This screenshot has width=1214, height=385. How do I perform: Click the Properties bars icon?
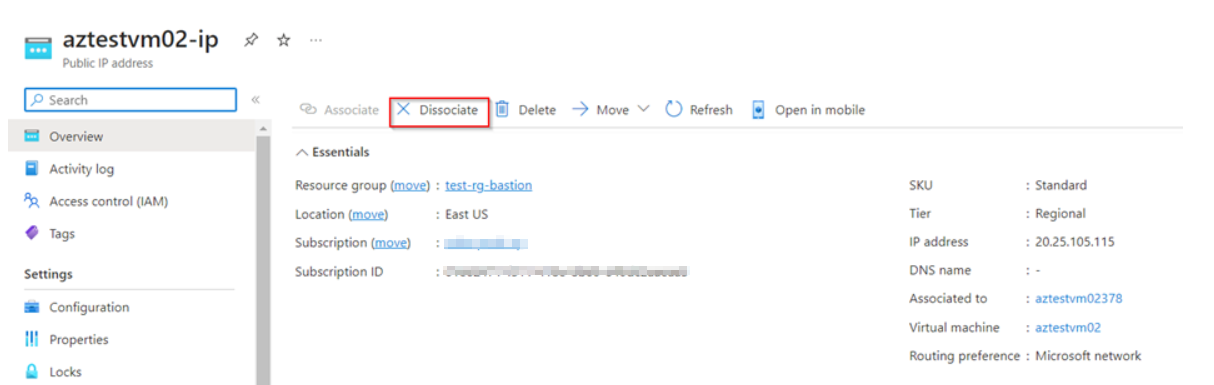[x=32, y=339]
